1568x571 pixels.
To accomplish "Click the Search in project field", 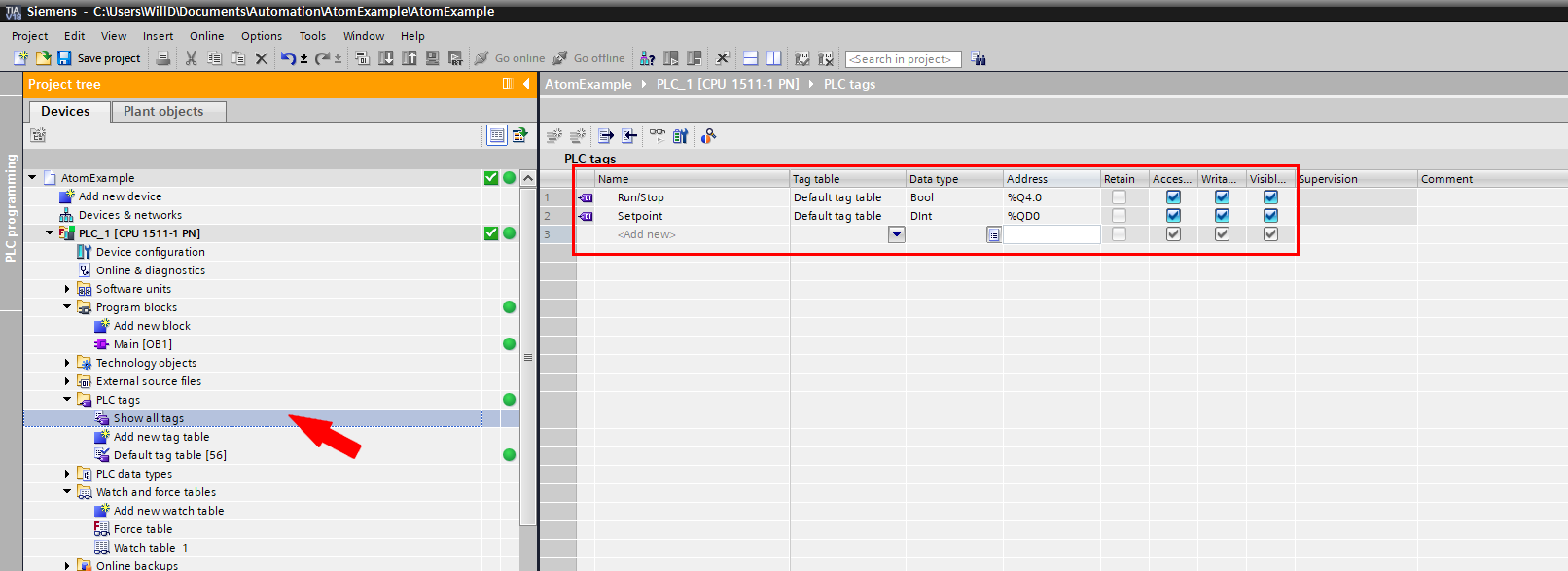I will tap(903, 59).
